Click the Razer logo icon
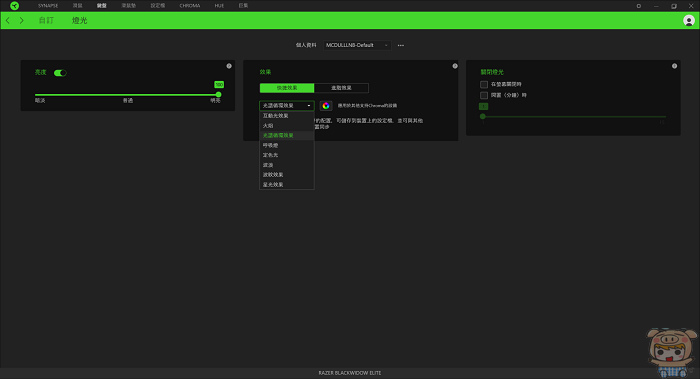 14,6
